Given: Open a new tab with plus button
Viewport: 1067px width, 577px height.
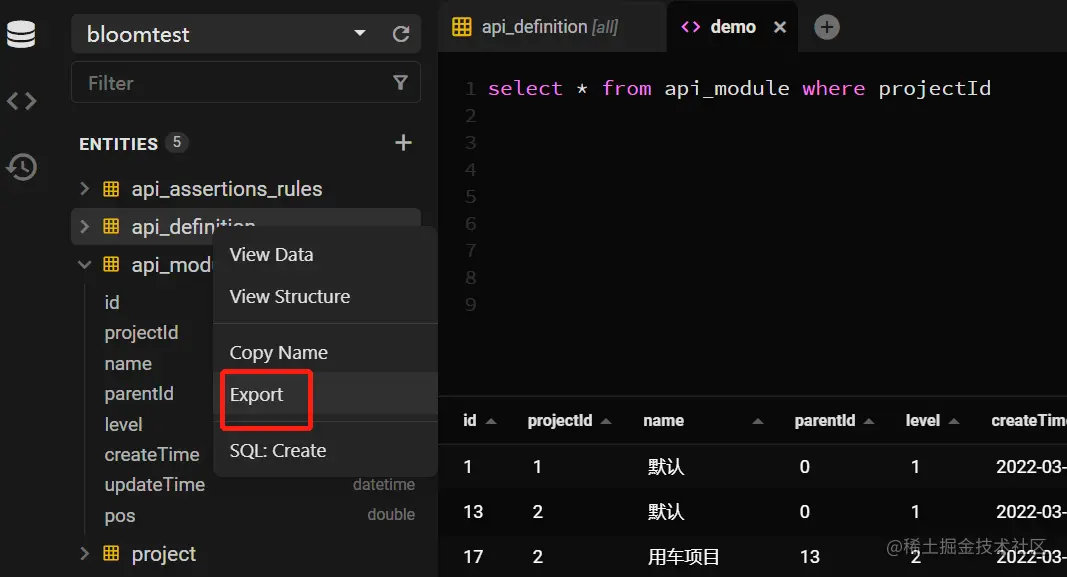Looking at the screenshot, I should click(x=827, y=27).
